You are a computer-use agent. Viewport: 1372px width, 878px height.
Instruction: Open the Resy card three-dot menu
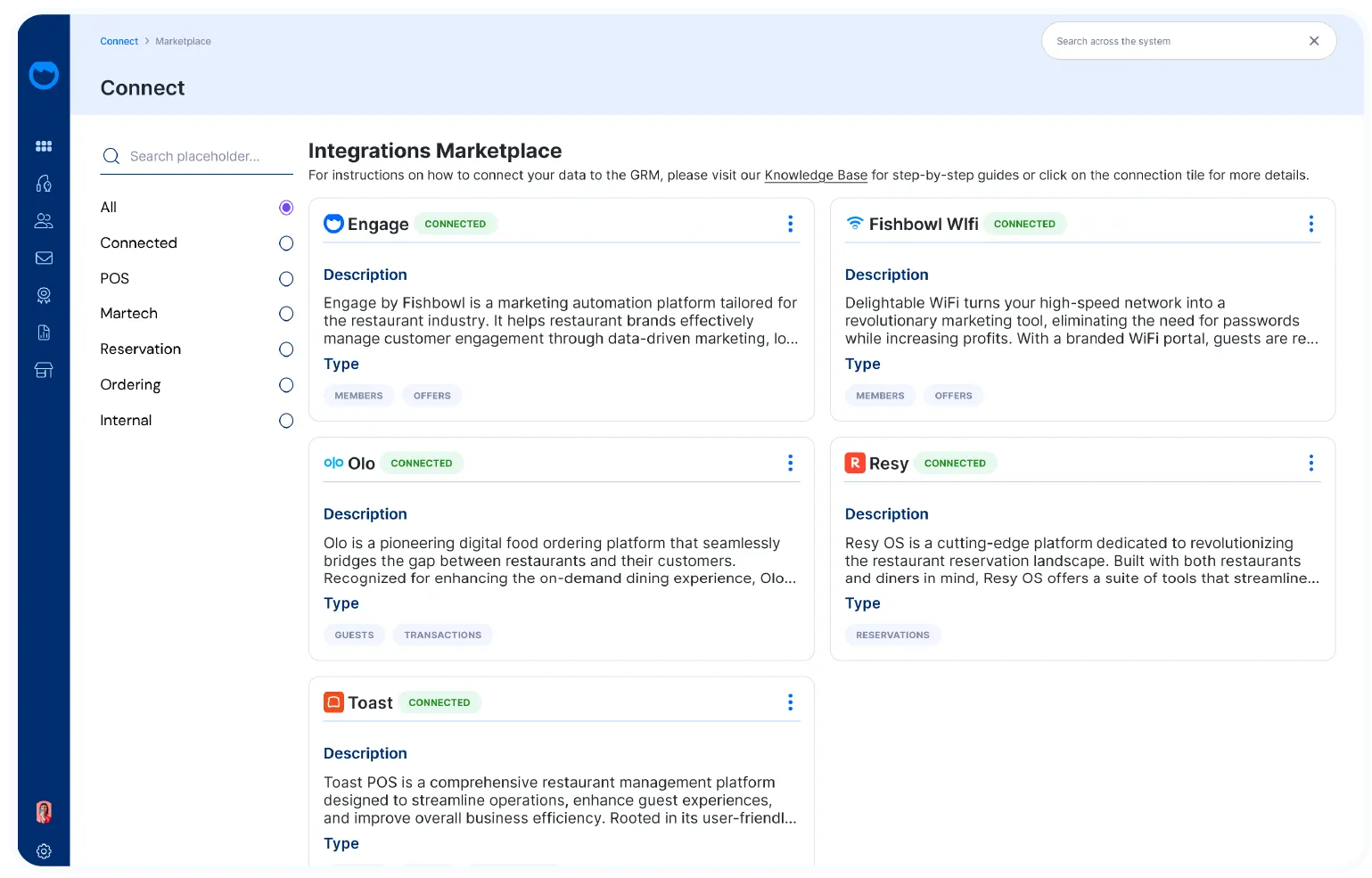click(1310, 463)
